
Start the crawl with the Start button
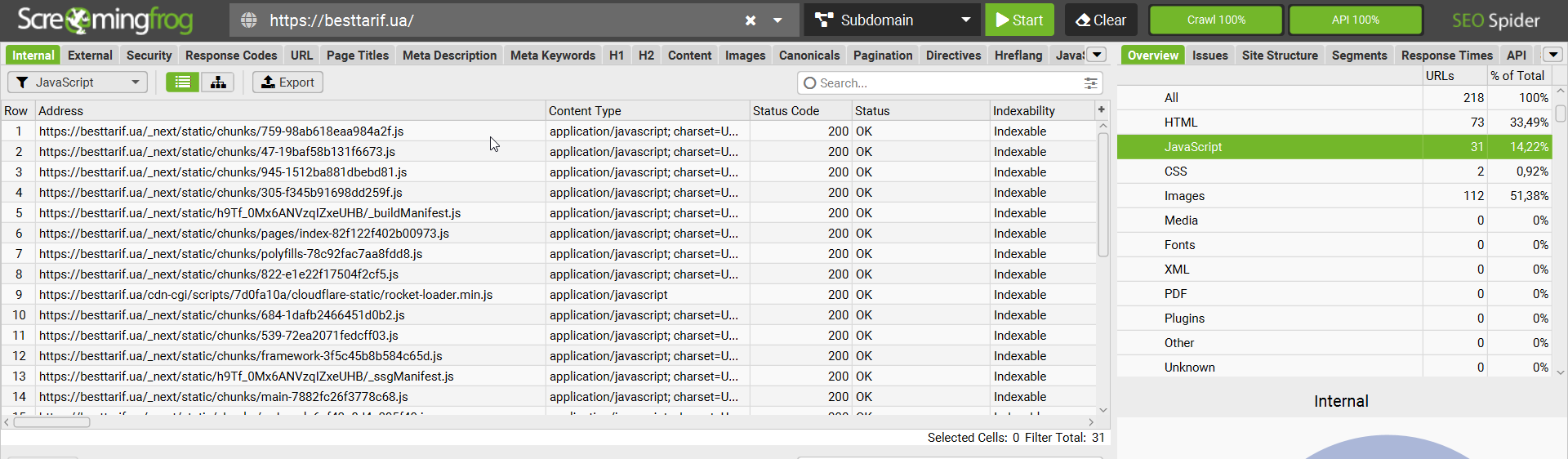1019,20
